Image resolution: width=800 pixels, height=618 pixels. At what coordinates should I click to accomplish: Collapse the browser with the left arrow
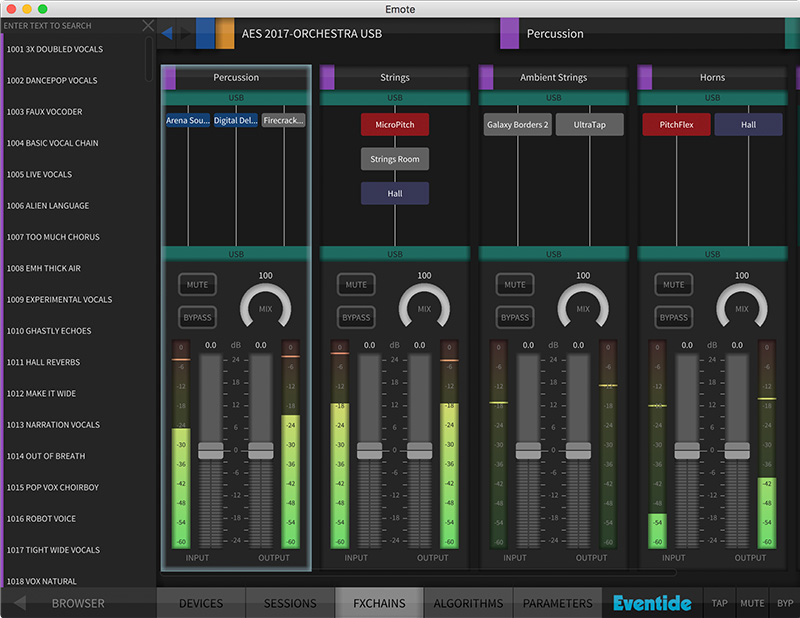(19, 603)
